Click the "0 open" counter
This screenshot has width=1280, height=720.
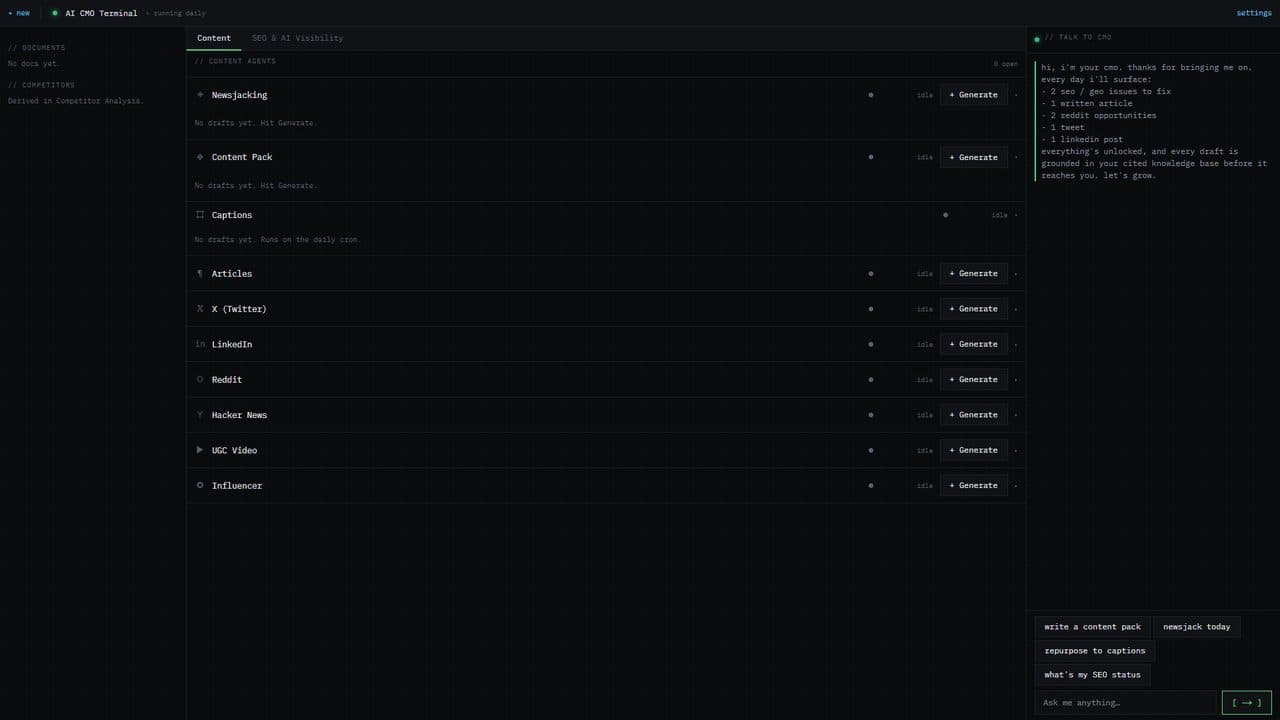(1005, 63)
